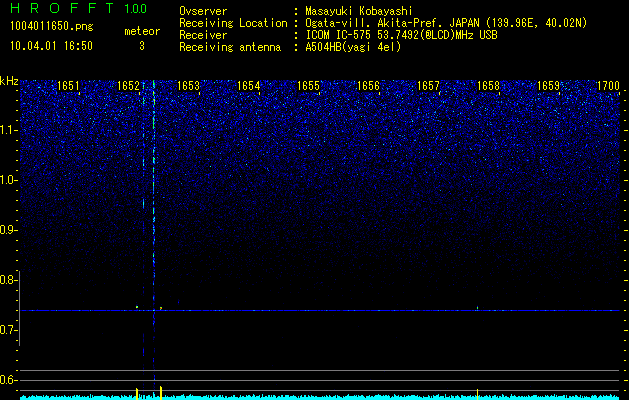
Task: Click the 1655 time axis label
Action: click(x=308, y=86)
